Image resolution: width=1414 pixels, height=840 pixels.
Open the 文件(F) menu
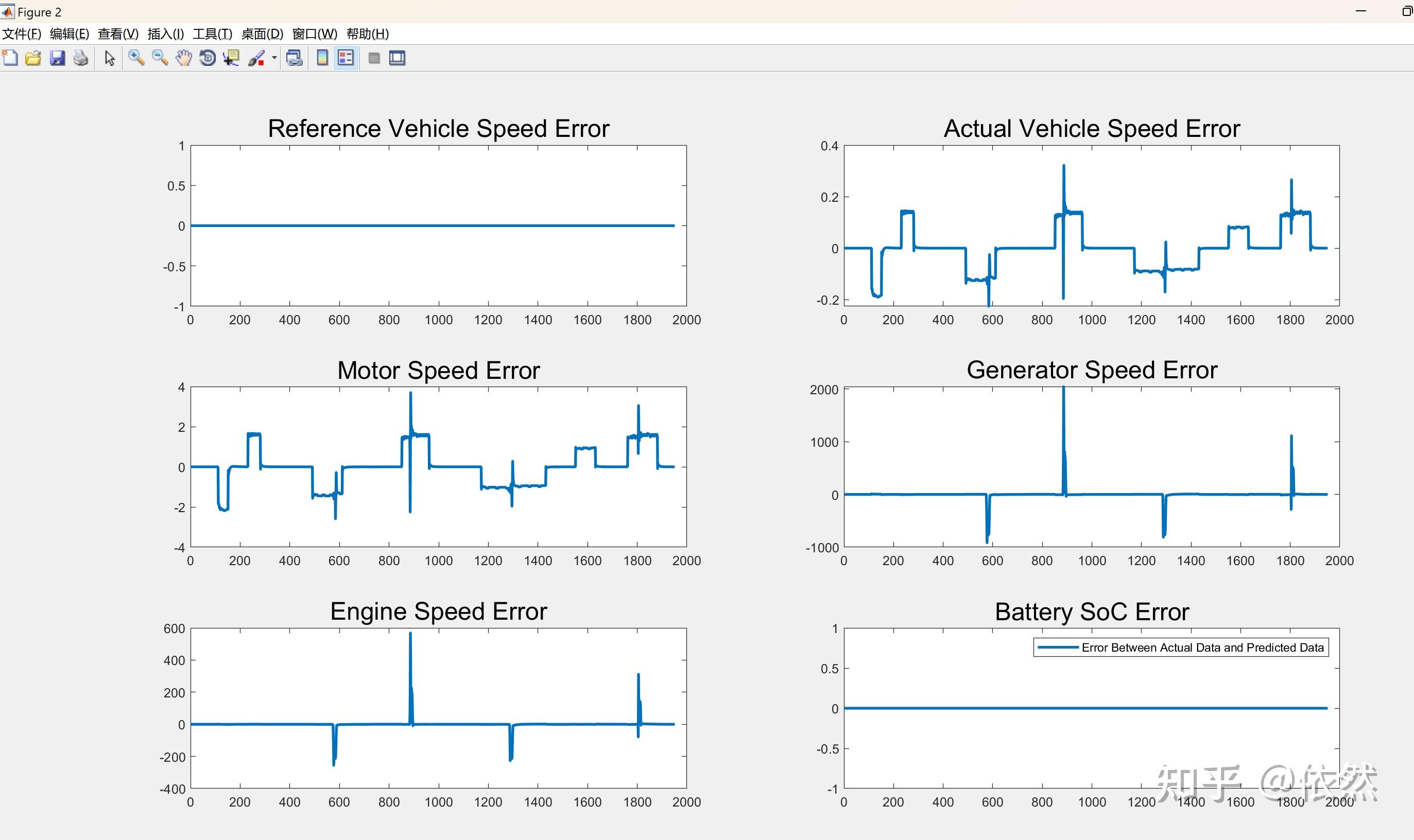coord(22,34)
